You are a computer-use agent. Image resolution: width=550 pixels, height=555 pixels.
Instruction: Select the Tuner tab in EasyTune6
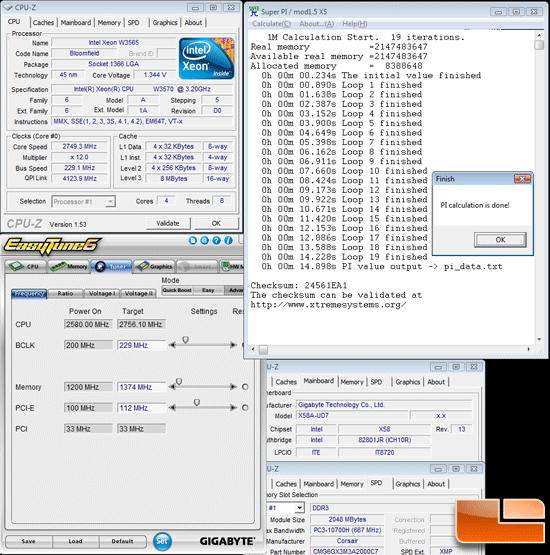click(x=111, y=266)
